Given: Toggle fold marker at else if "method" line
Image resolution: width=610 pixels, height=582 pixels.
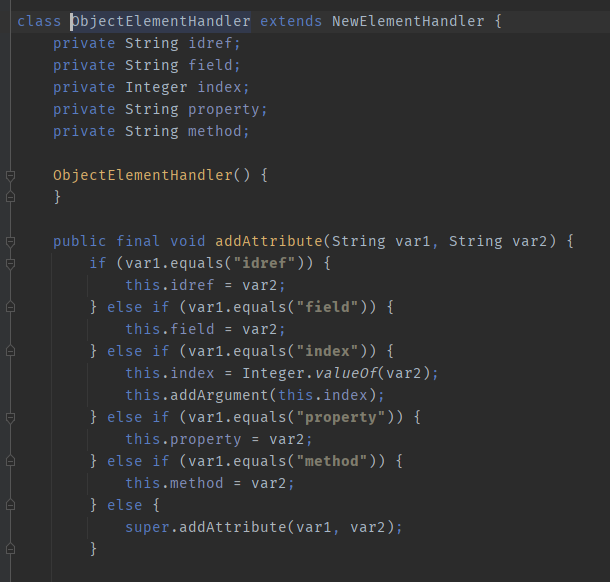Looking at the screenshot, I should pos(11,461).
